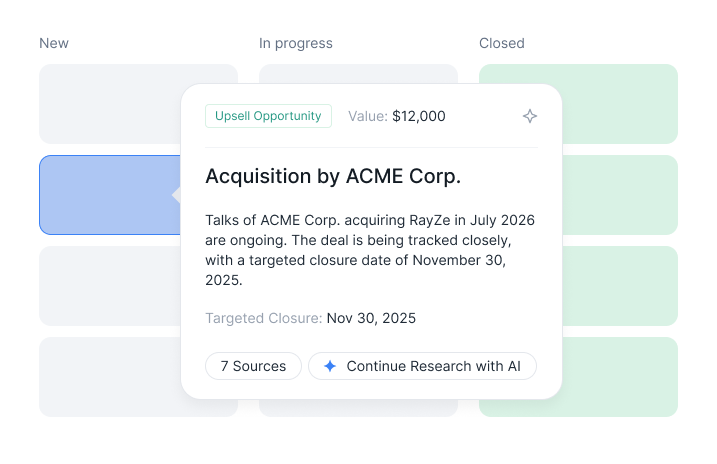
Task: Click the blue sparkle icon in Continue Research
Action: click(330, 366)
